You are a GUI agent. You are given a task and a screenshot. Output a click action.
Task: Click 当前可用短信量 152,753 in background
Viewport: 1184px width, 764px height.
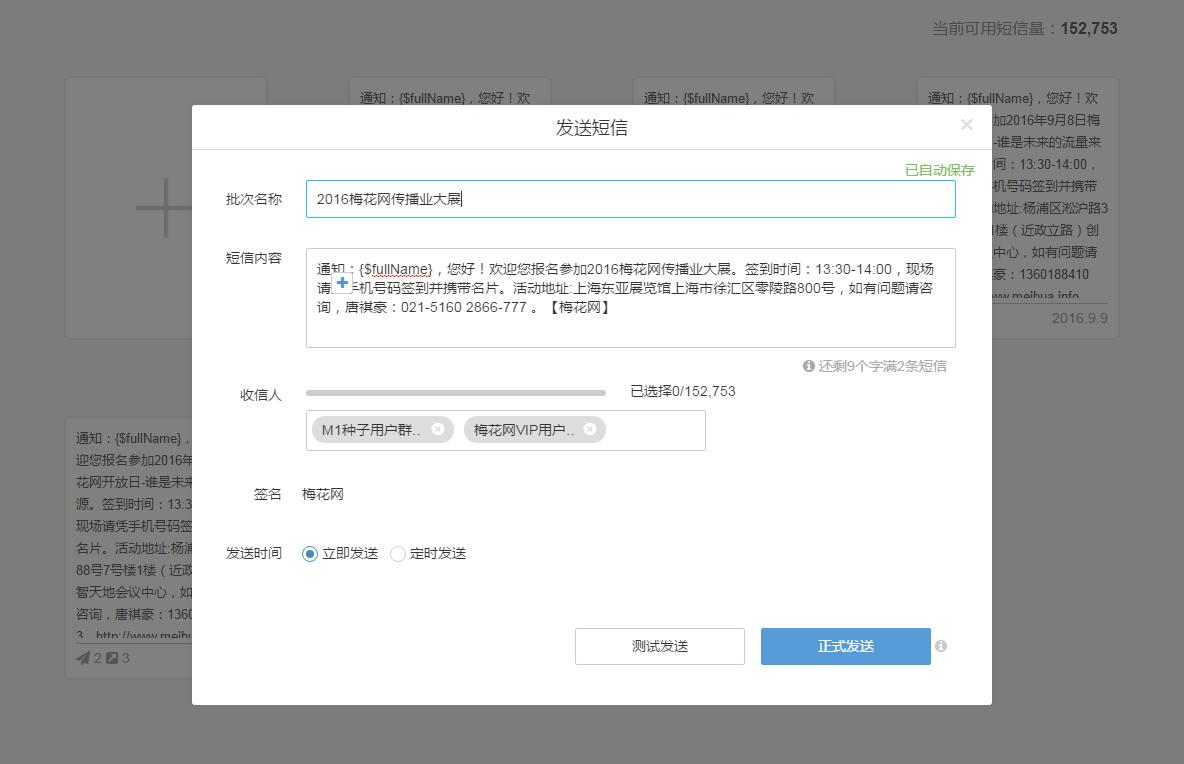(1025, 29)
